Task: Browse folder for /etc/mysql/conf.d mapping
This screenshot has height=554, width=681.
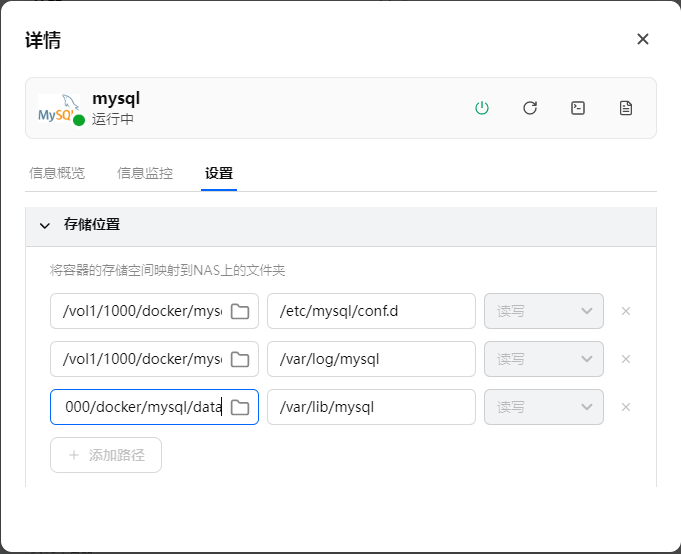Action: pyautogui.click(x=240, y=311)
